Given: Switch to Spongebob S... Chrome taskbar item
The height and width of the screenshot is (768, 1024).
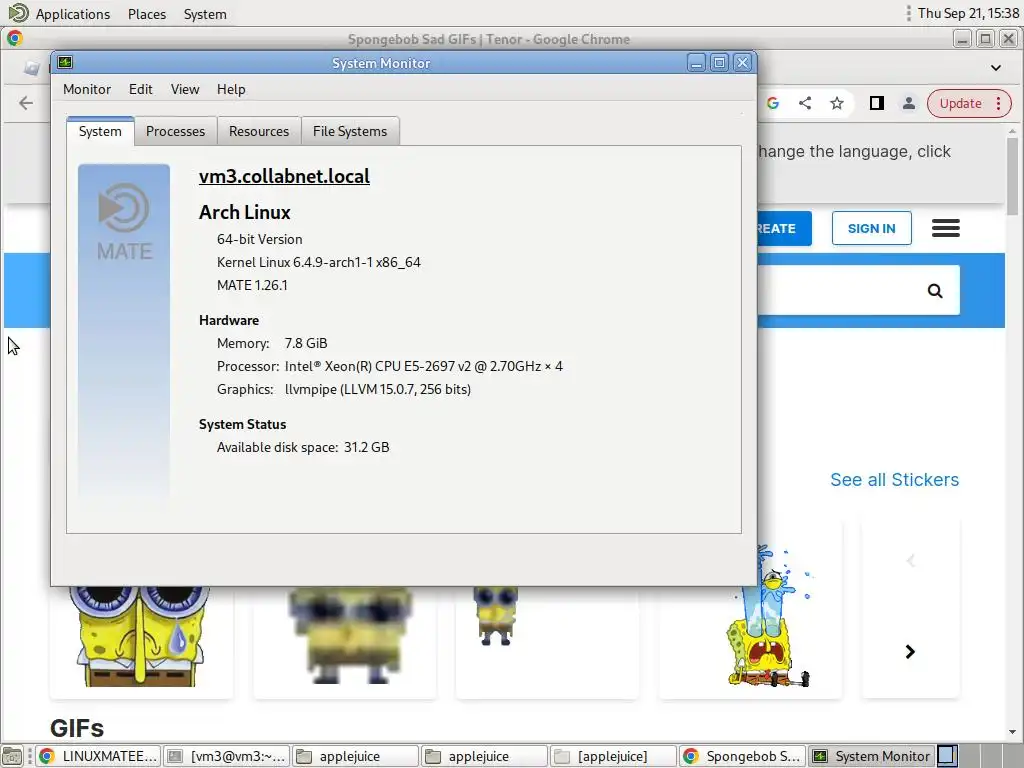Looking at the screenshot, I should (742, 756).
